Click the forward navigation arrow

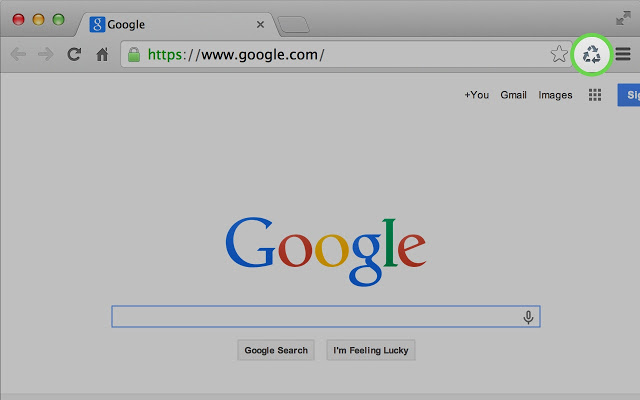(x=46, y=54)
